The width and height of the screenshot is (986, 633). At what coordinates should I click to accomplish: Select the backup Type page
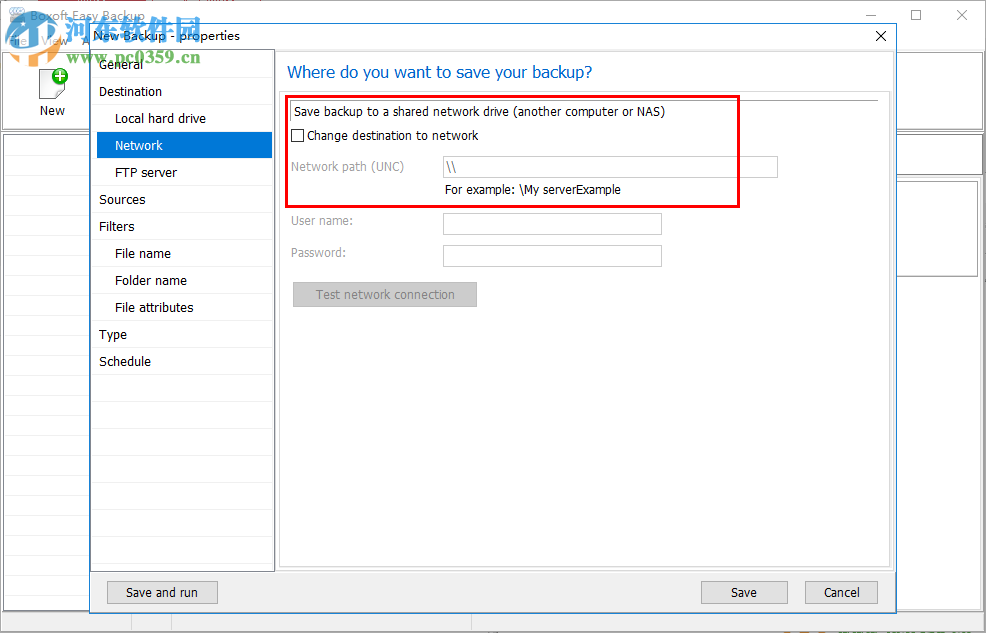tap(110, 334)
